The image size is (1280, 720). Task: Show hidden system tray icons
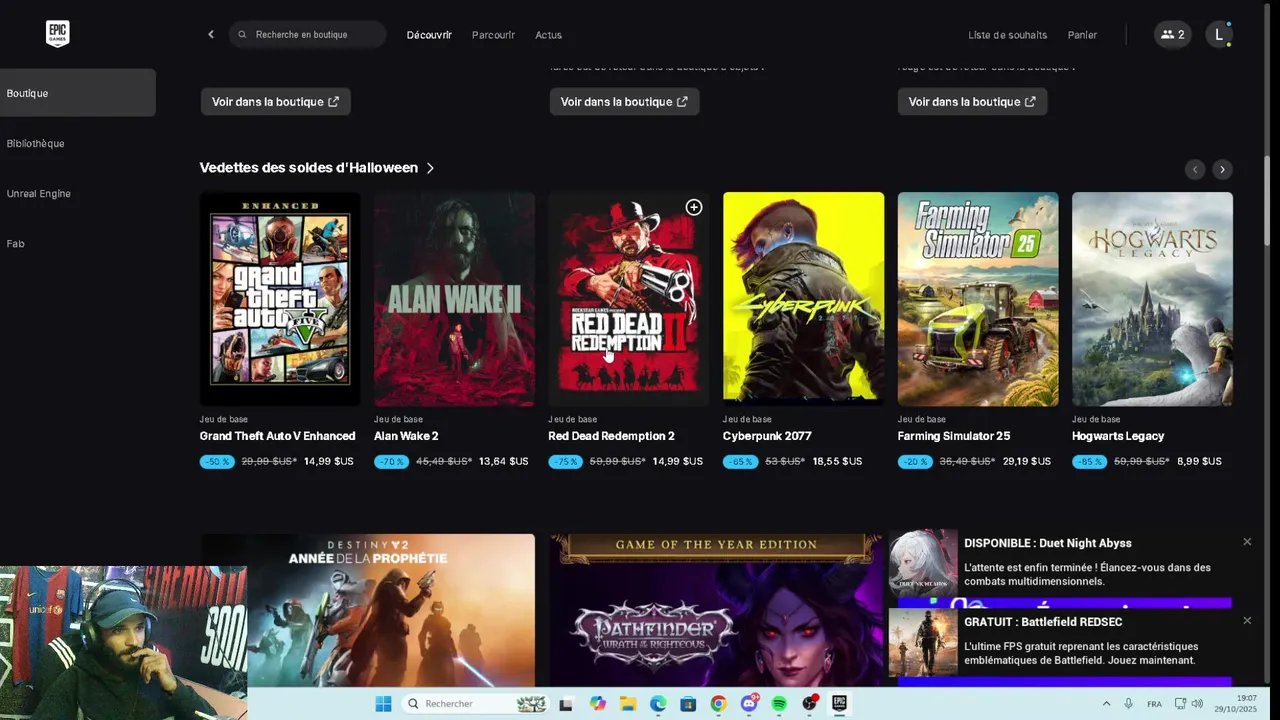(x=1106, y=704)
